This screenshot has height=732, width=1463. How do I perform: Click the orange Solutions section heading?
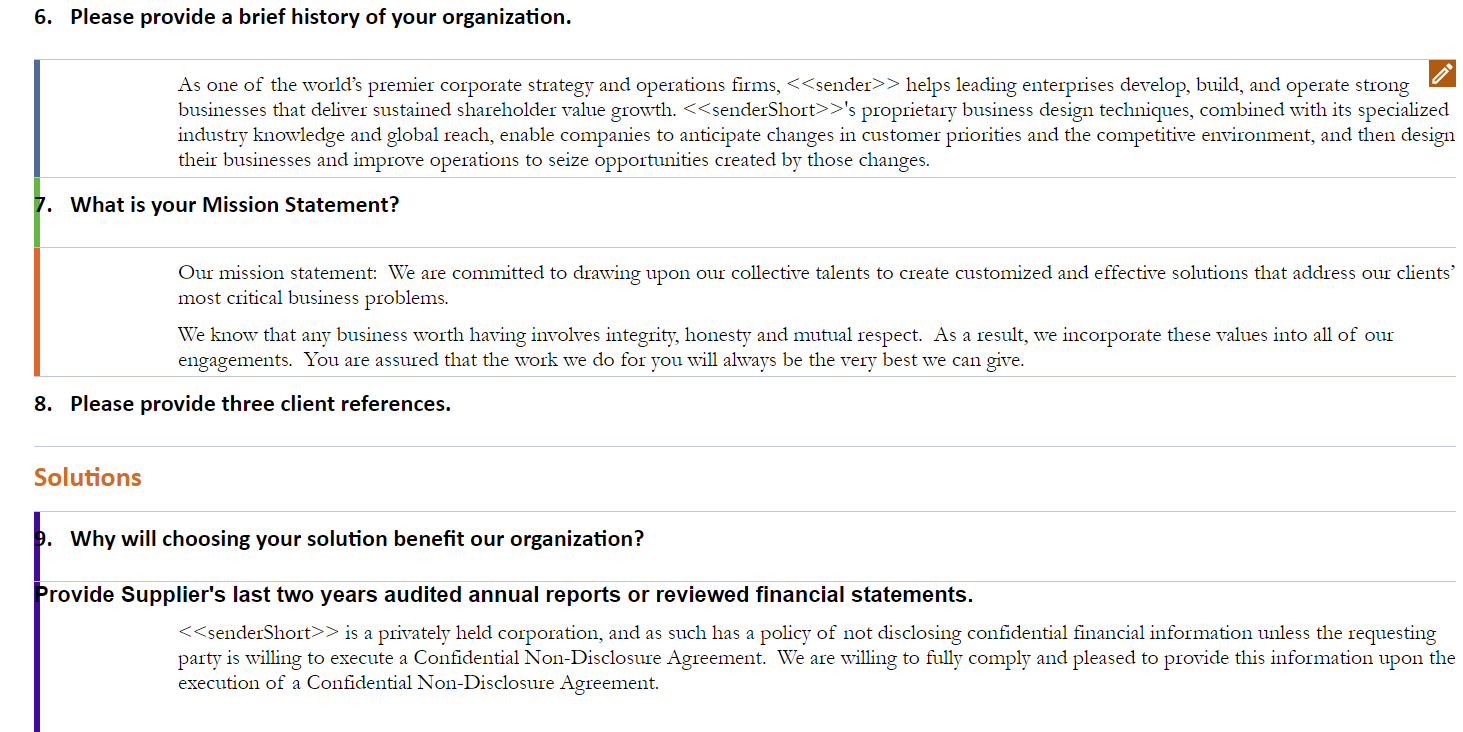[x=88, y=478]
